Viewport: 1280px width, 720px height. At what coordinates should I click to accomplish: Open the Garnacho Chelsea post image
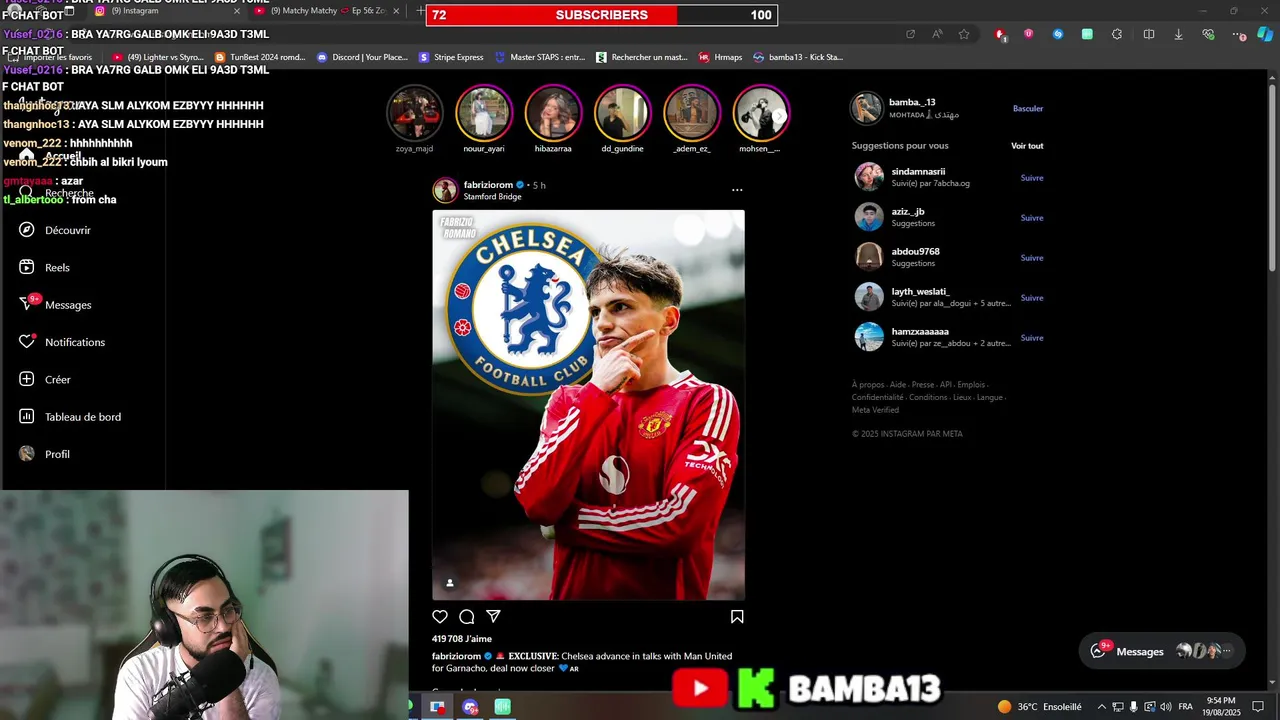(588, 405)
